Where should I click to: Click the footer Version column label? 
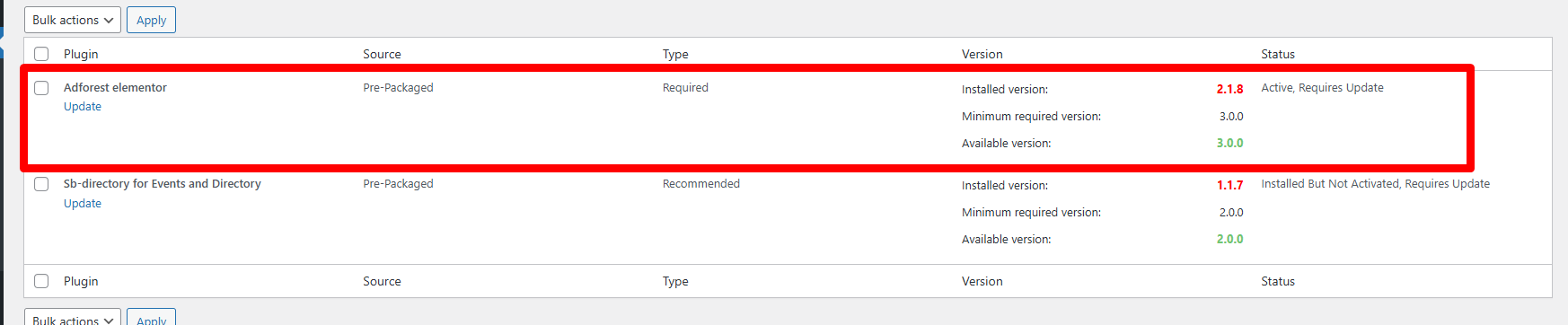click(x=982, y=281)
